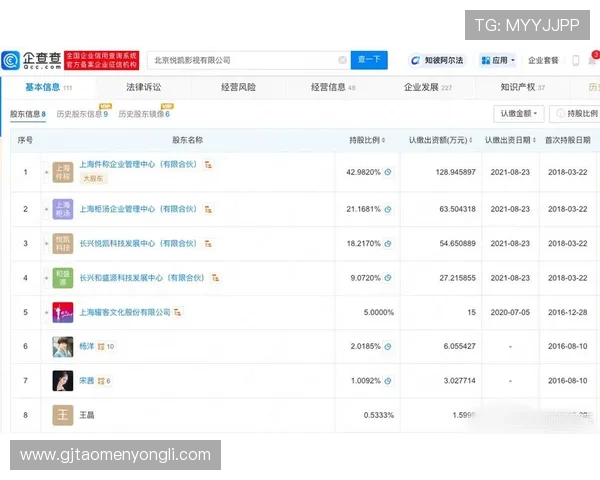Click the 首次持股日期 column header
The image size is (600, 480).
[568, 140]
